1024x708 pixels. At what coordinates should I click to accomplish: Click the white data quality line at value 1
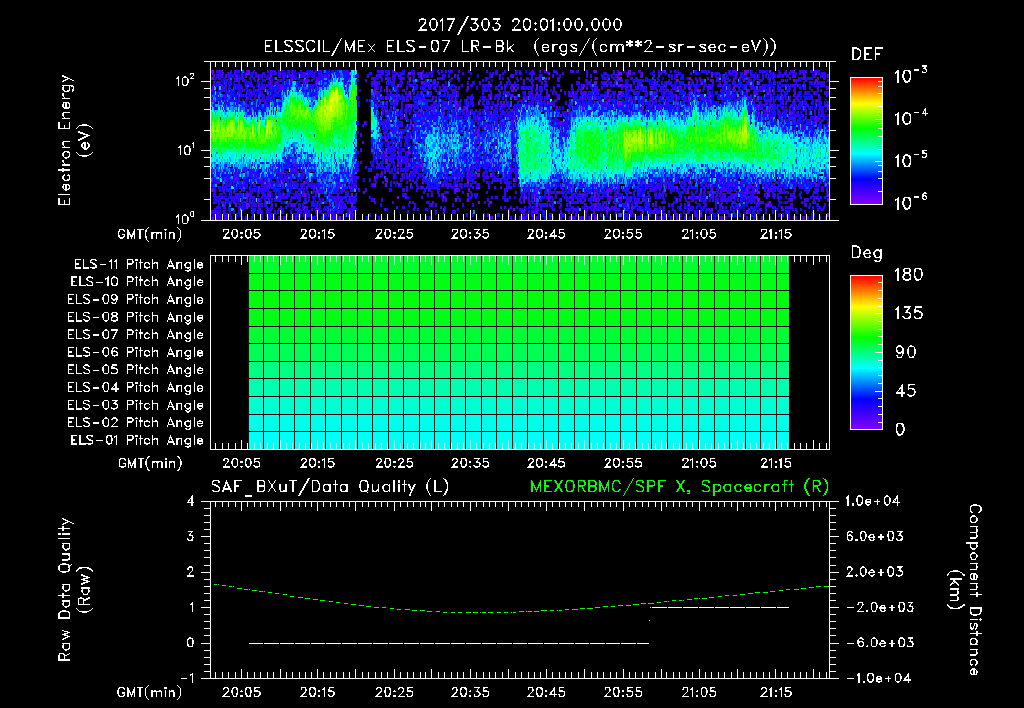[x=720, y=607]
